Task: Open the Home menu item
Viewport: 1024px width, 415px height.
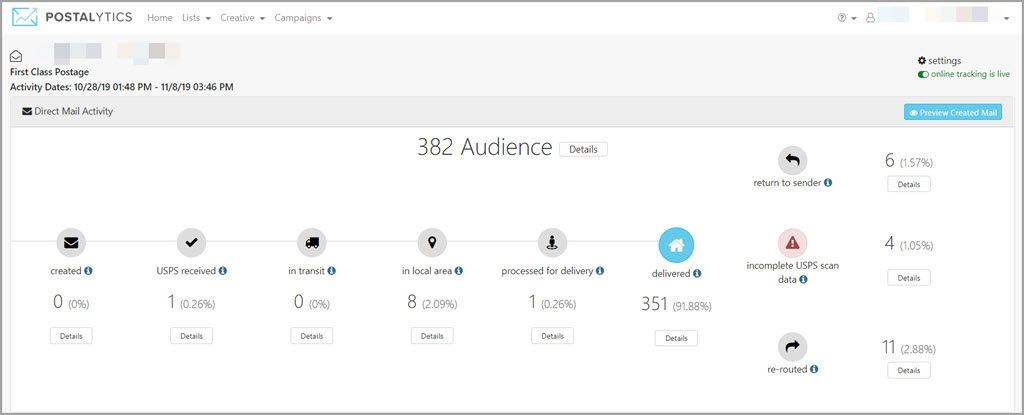Action: (159, 18)
